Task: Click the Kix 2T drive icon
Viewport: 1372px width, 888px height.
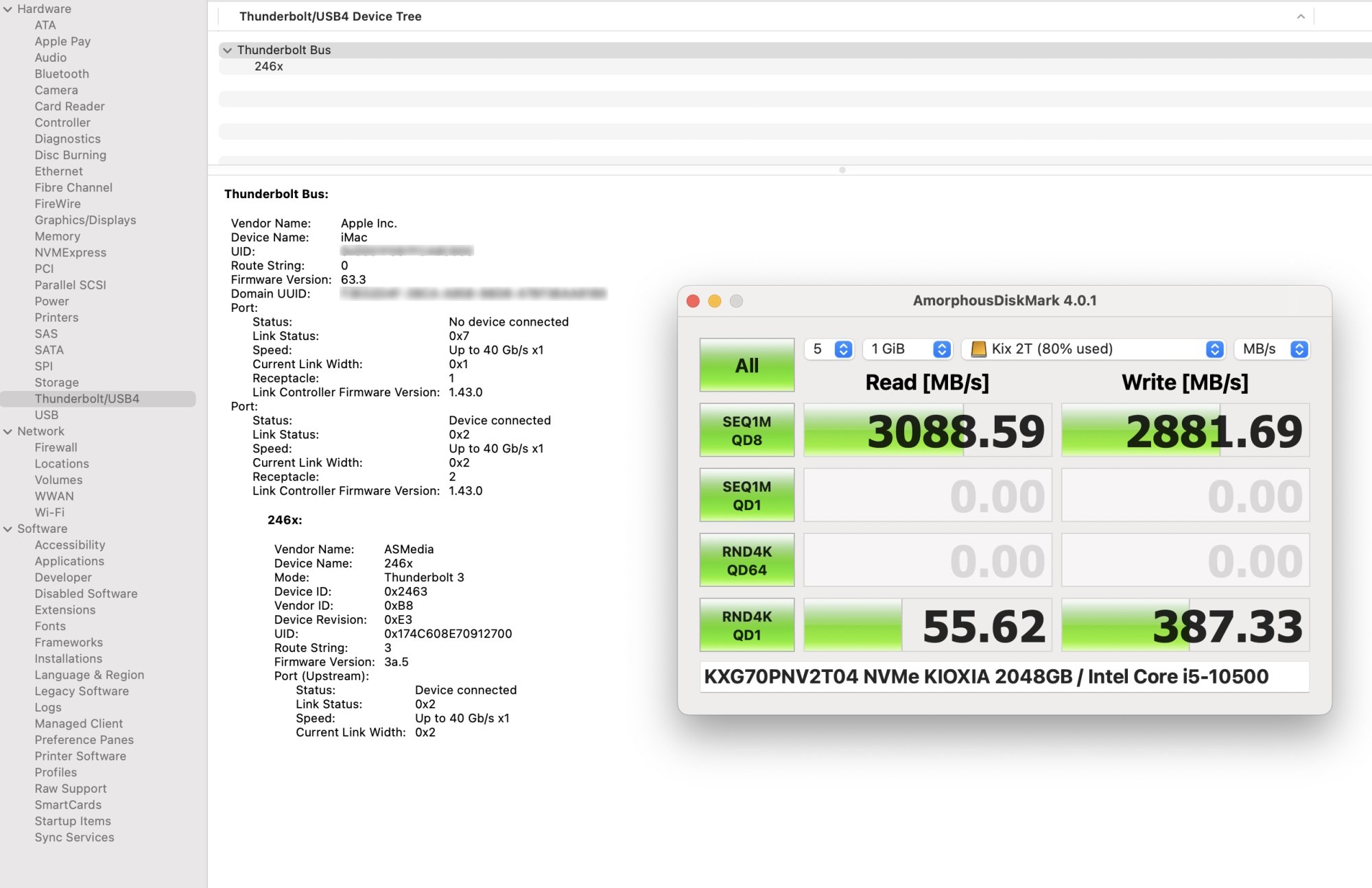Action: click(x=978, y=349)
